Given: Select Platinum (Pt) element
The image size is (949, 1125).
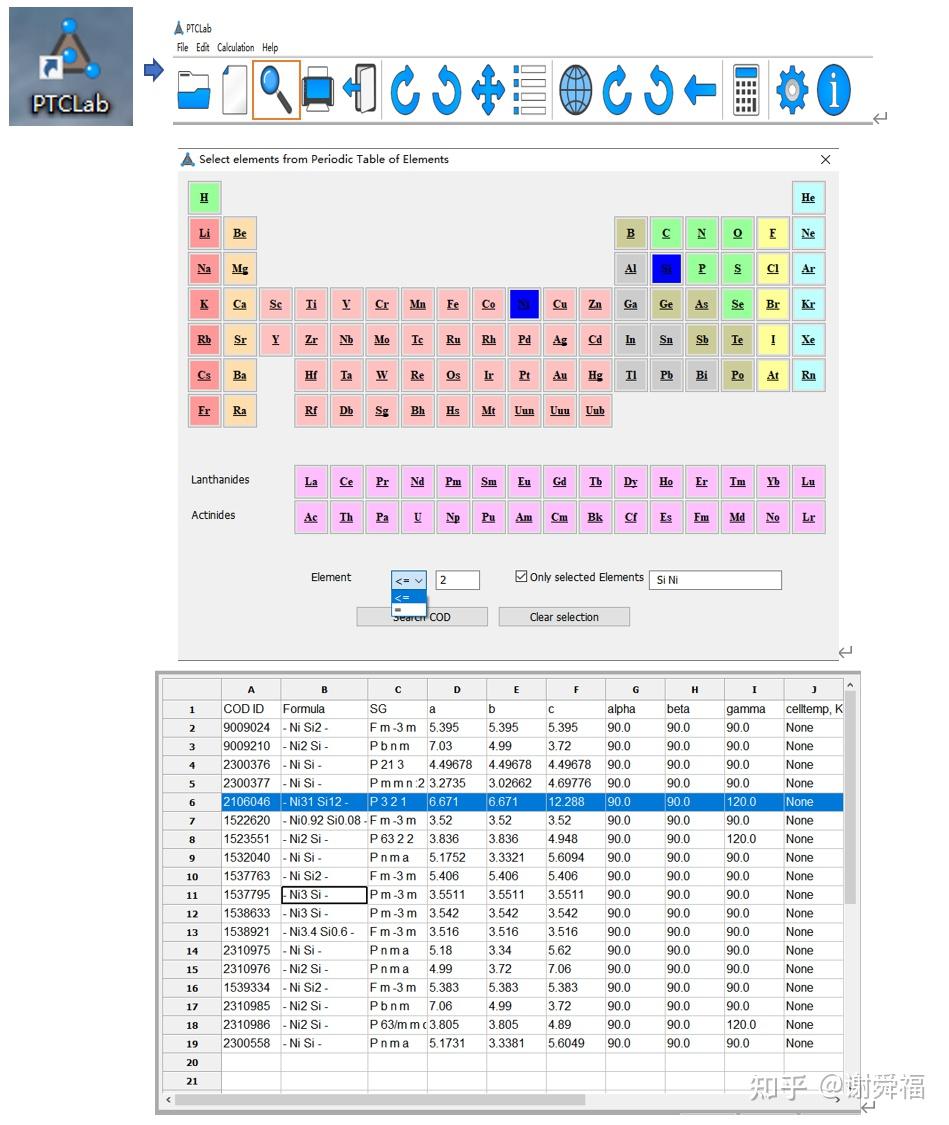Looking at the screenshot, I should (x=524, y=375).
